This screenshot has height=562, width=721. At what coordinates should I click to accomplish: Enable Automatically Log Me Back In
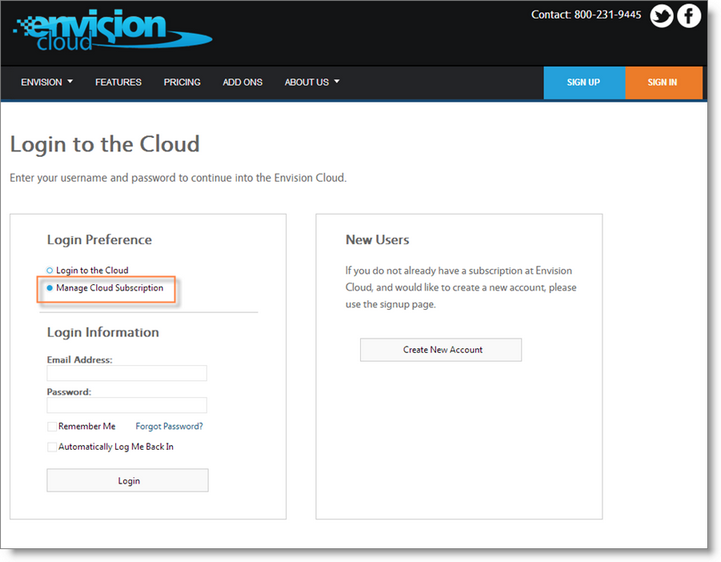[x=52, y=447]
